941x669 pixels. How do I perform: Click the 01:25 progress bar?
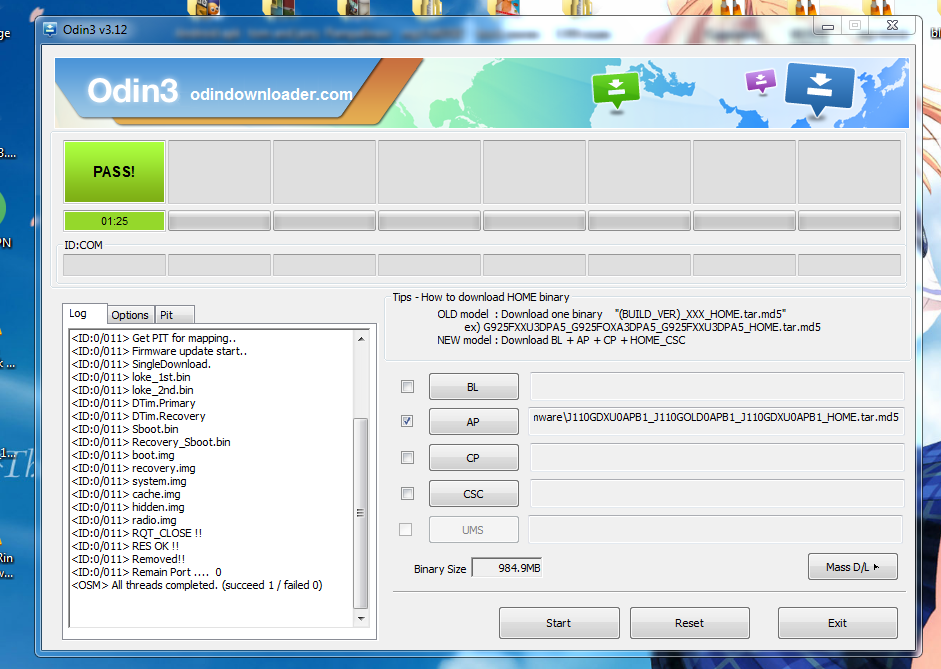(114, 221)
